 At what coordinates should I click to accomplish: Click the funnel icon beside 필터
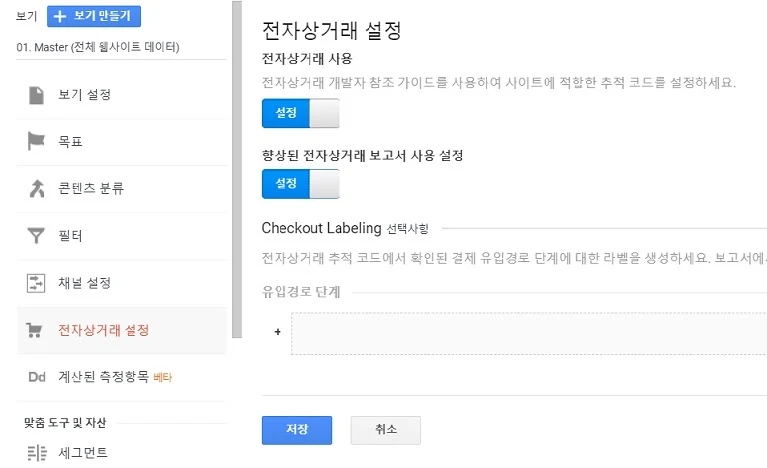click(37, 236)
